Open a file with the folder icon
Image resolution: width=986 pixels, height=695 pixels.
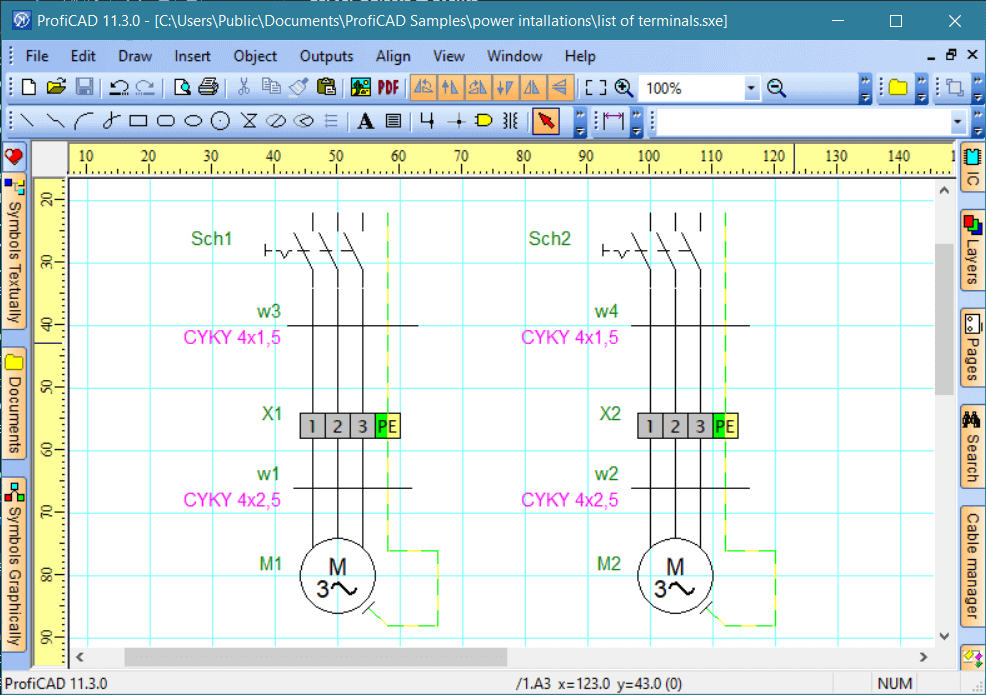[x=56, y=88]
